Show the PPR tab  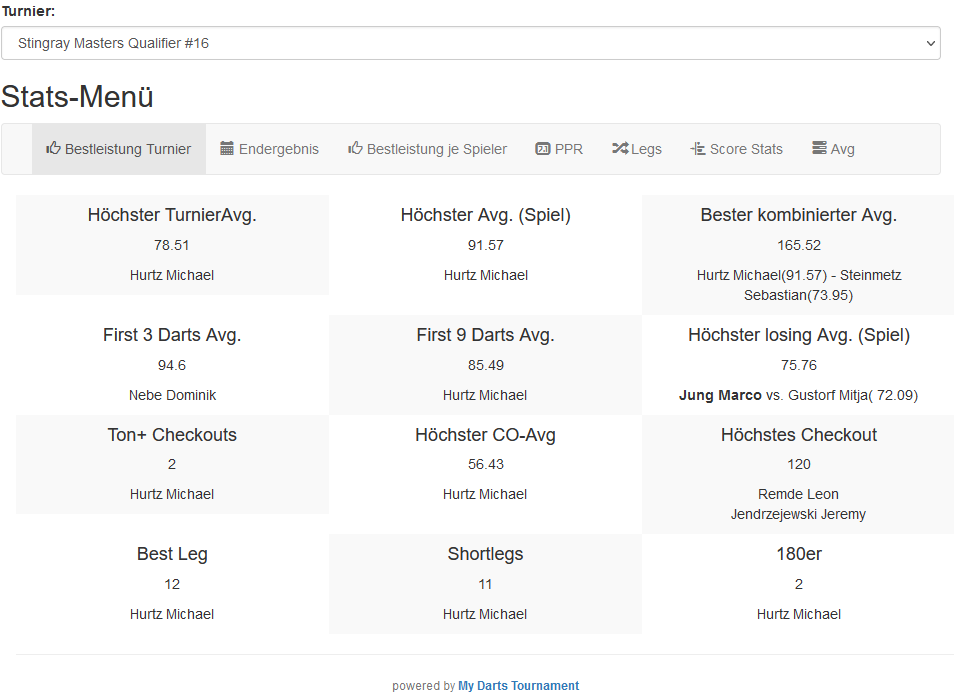[568, 149]
